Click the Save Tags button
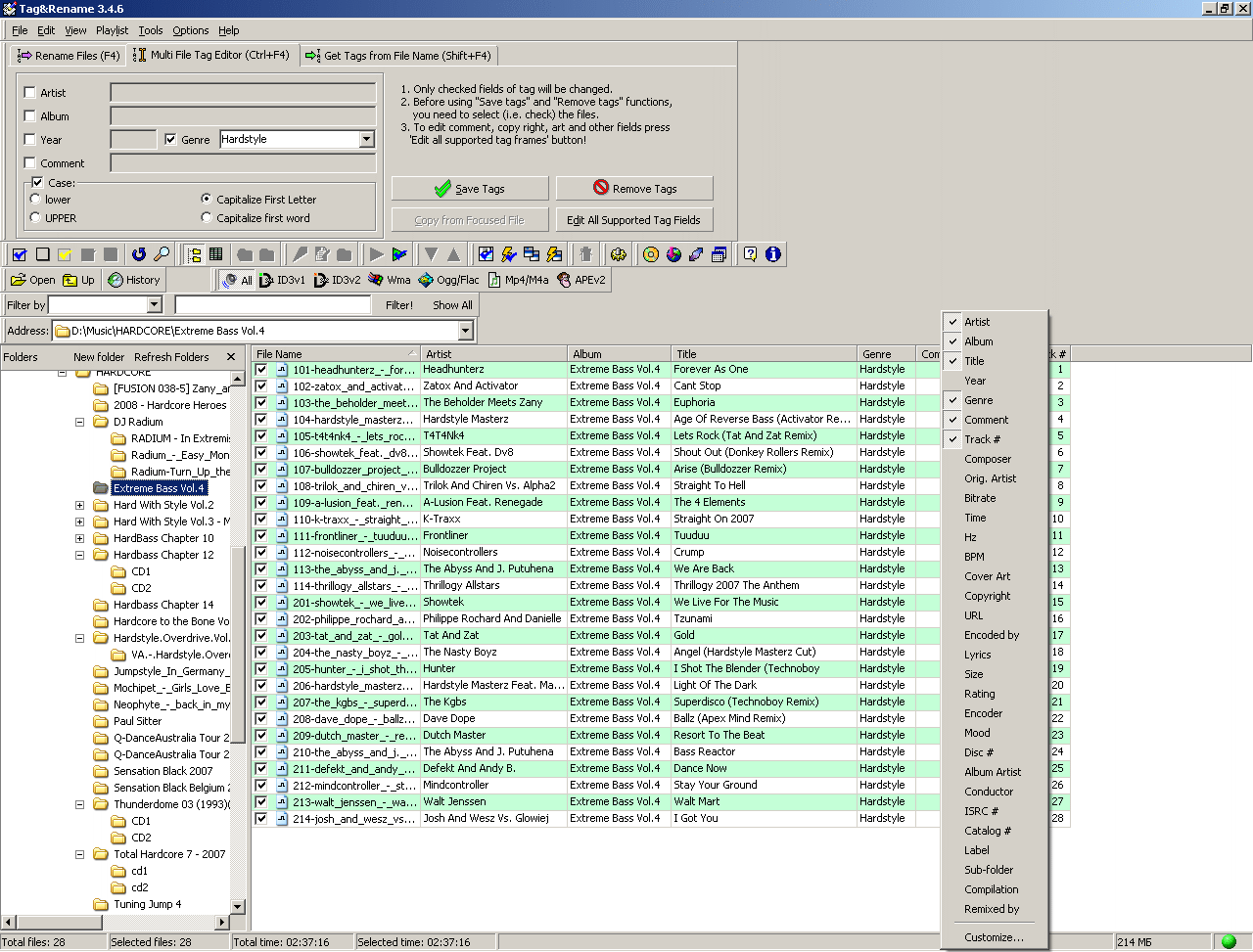The image size is (1253, 952). tap(470, 189)
